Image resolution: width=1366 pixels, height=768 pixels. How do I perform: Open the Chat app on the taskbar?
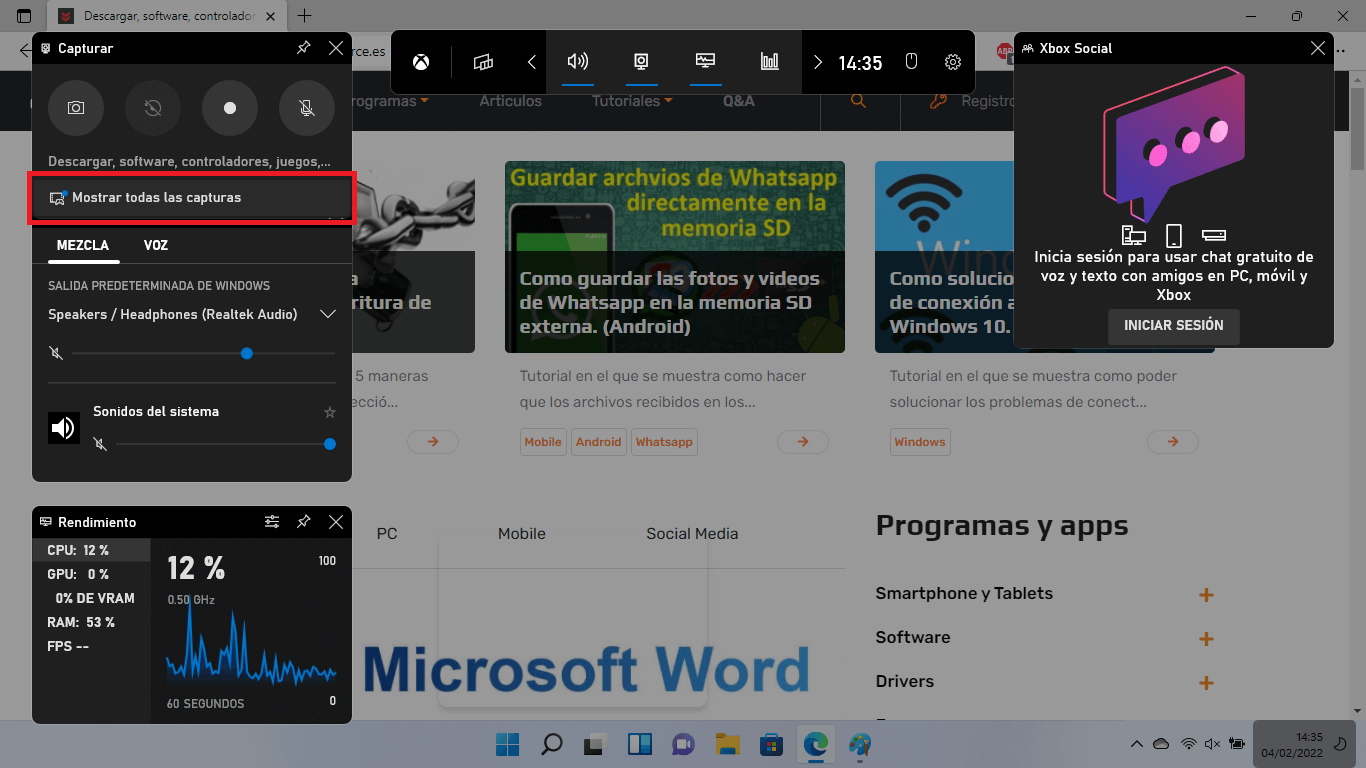coord(683,744)
